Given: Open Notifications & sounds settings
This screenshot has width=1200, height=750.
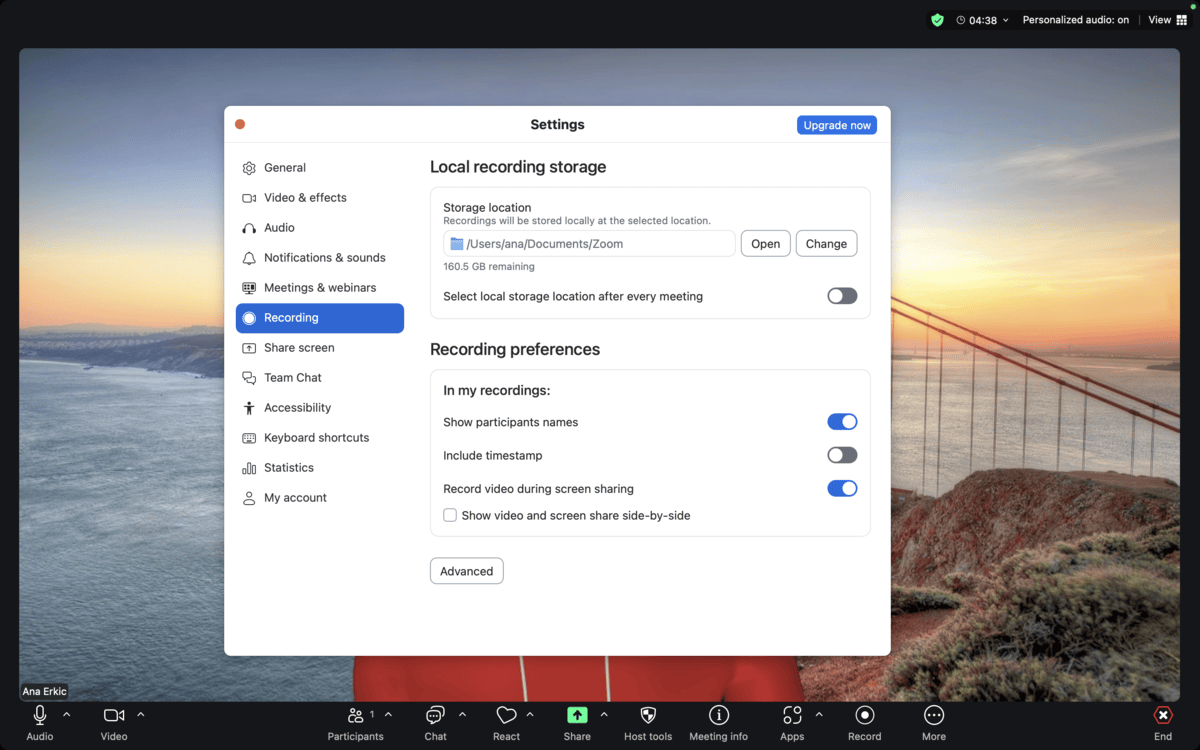Looking at the screenshot, I should pyautogui.click(x=320, y=258).
